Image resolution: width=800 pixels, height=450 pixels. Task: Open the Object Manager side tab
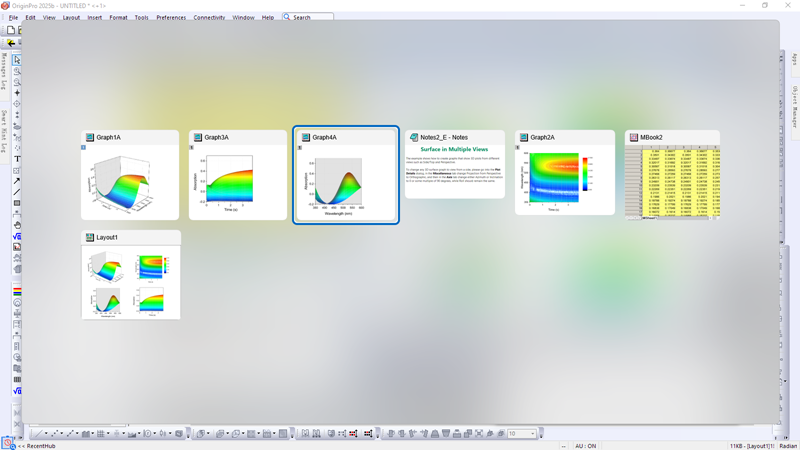click(x=795, y=107)
